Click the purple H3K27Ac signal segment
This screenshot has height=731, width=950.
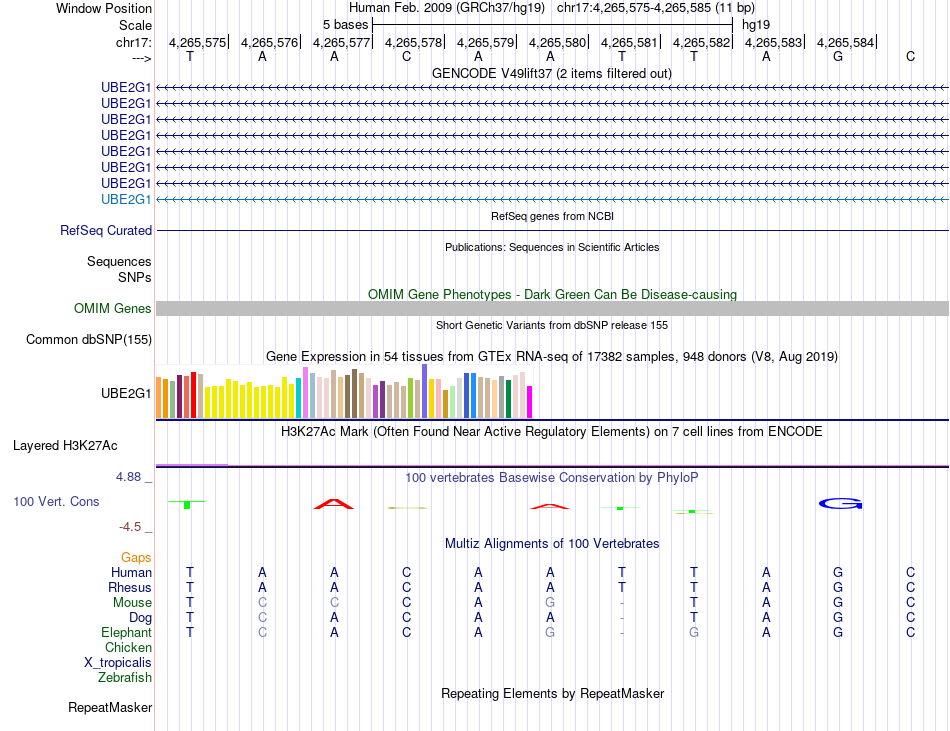click(192, 465)
